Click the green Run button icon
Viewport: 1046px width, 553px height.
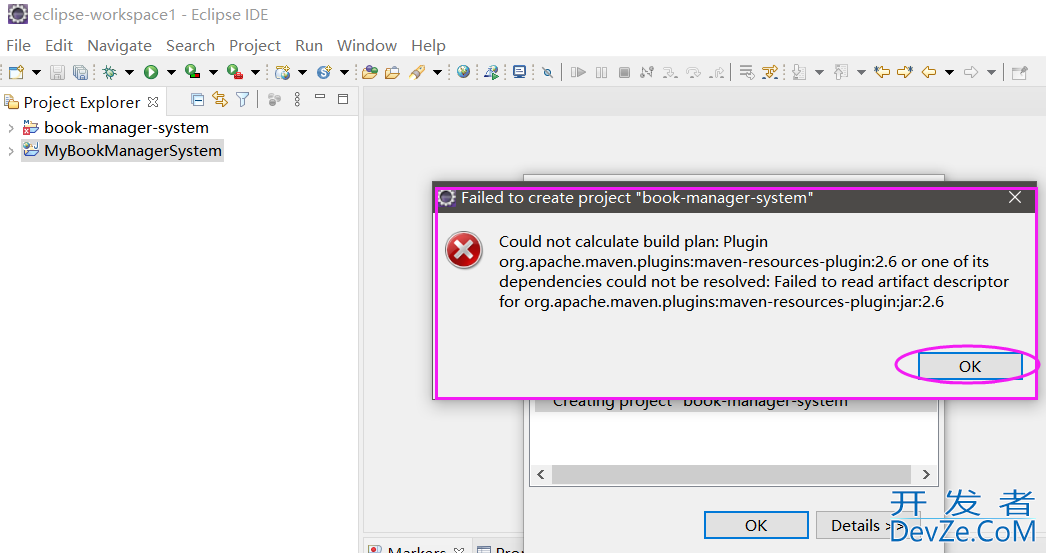tap(151, 72)
